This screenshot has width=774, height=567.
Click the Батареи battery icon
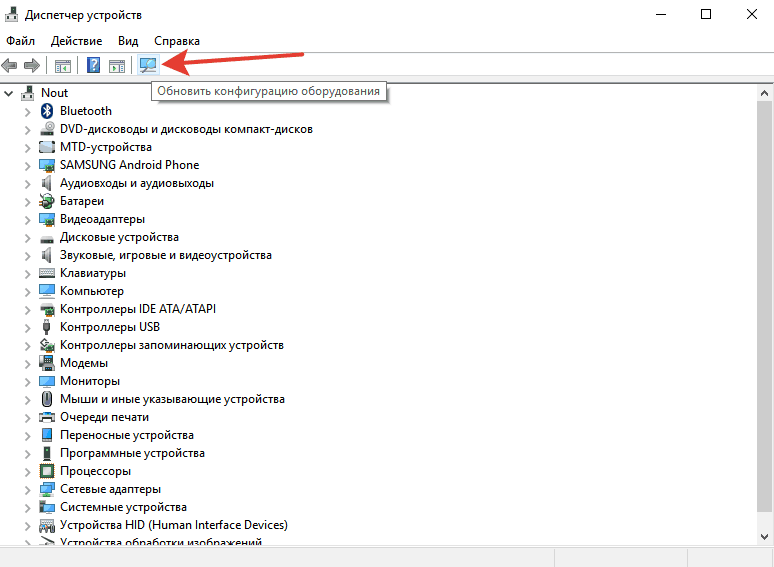47,201
